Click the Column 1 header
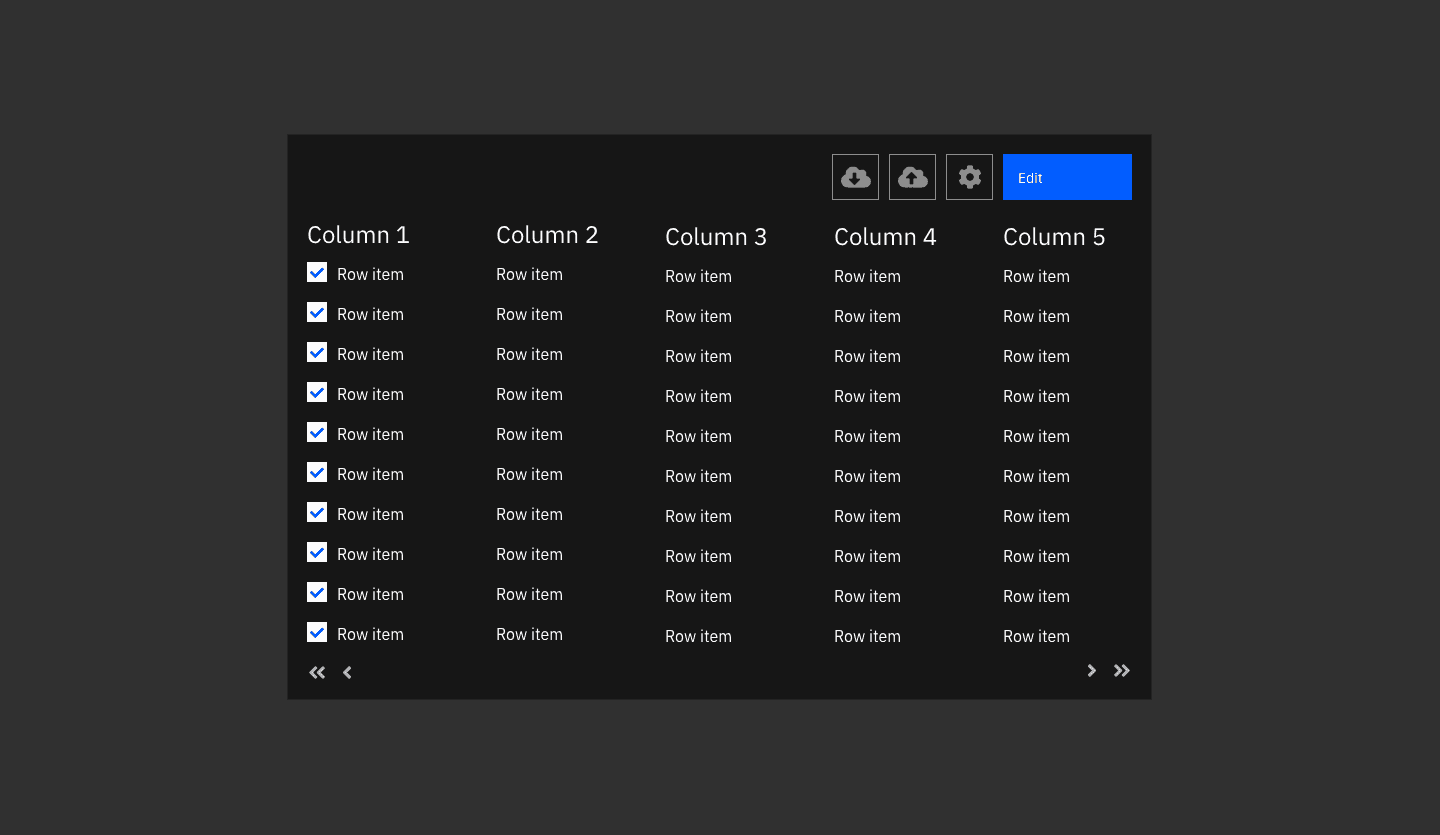The width and height of the screenshot is (1440, 835). click(358, 235)
